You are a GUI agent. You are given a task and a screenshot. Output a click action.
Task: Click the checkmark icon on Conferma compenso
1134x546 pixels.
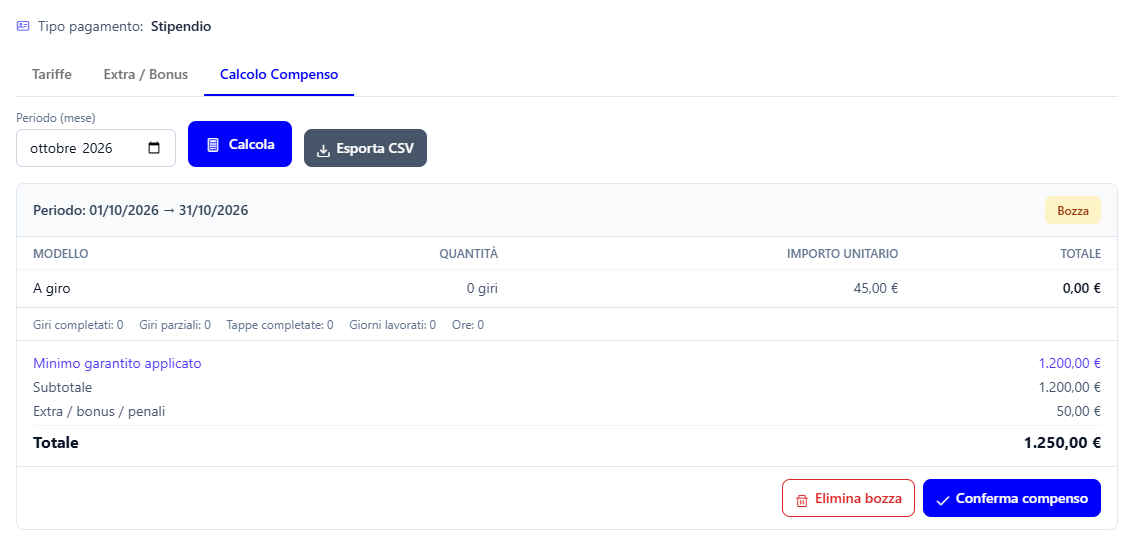coord(942,500)
